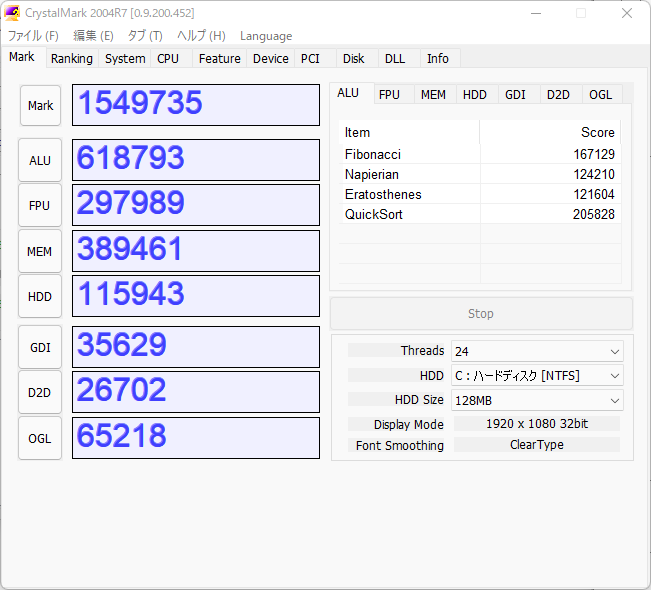Viewport: 651px width, 590px height.
Task: Click the FPU score 297989
Action: pyautogui.click(x=196, y=205)
